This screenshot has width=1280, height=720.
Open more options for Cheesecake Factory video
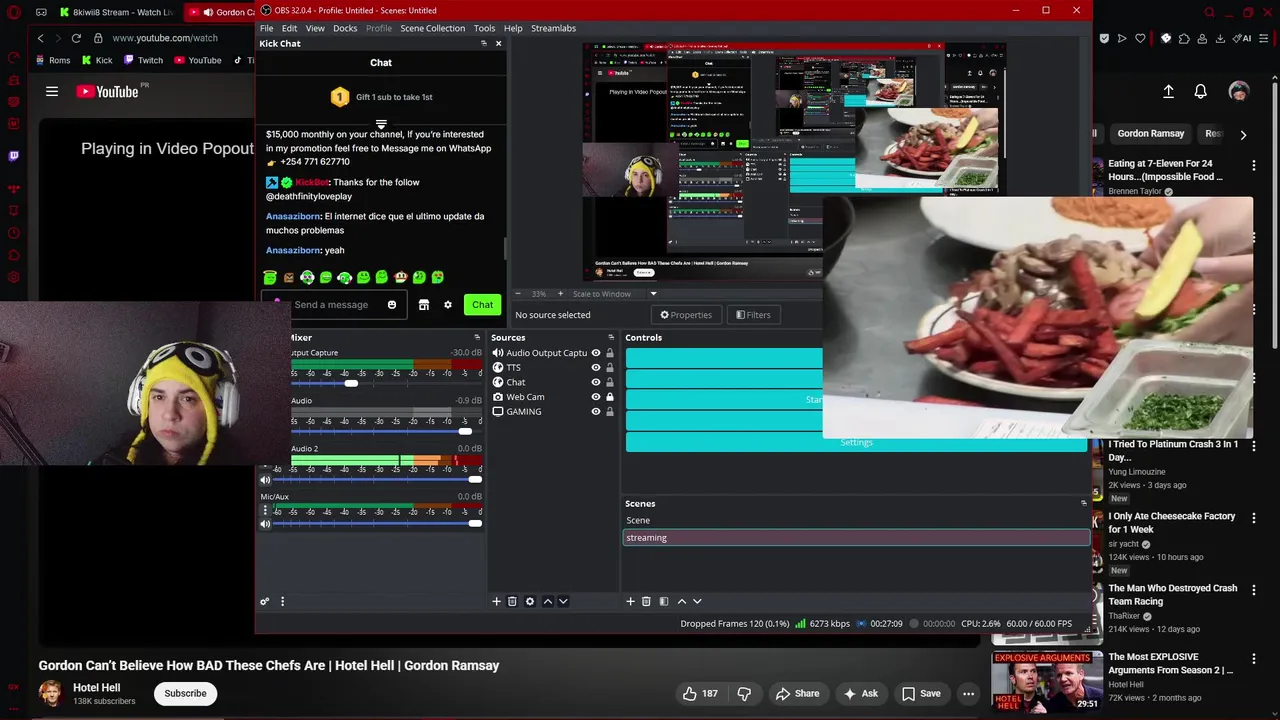click(1253, 518)
